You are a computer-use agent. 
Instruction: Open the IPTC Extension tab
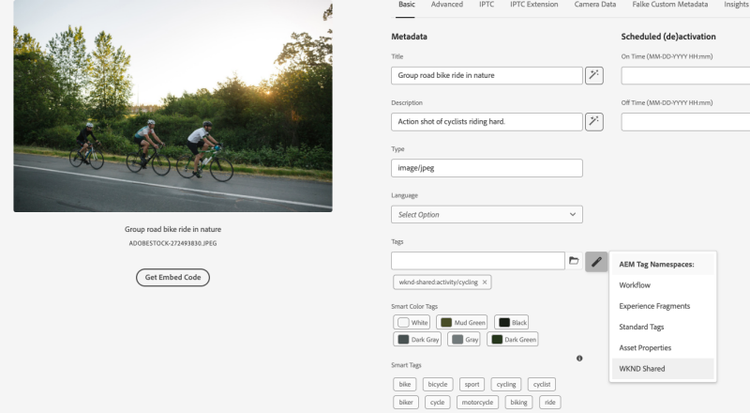click(534, 5)
